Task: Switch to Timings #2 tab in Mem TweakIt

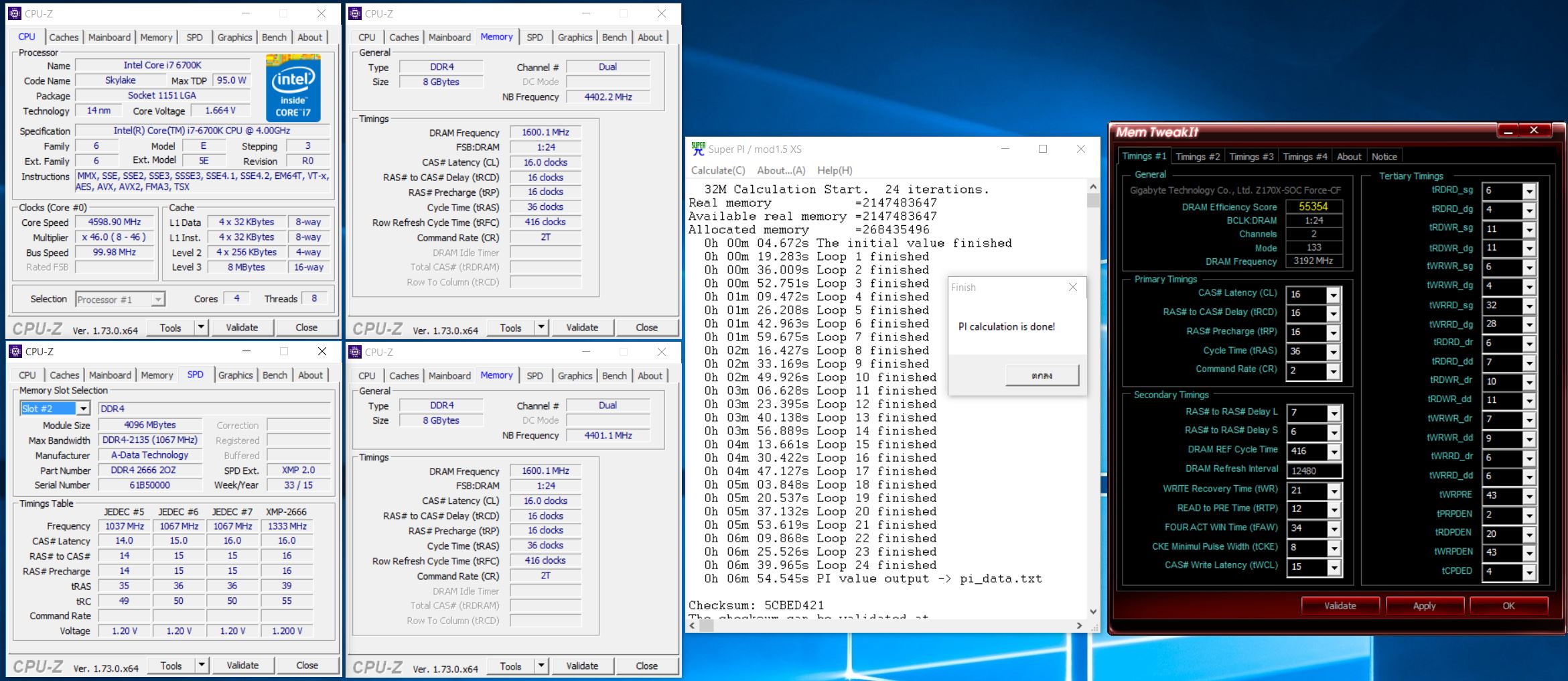Action: click(x=1198, y=157)
